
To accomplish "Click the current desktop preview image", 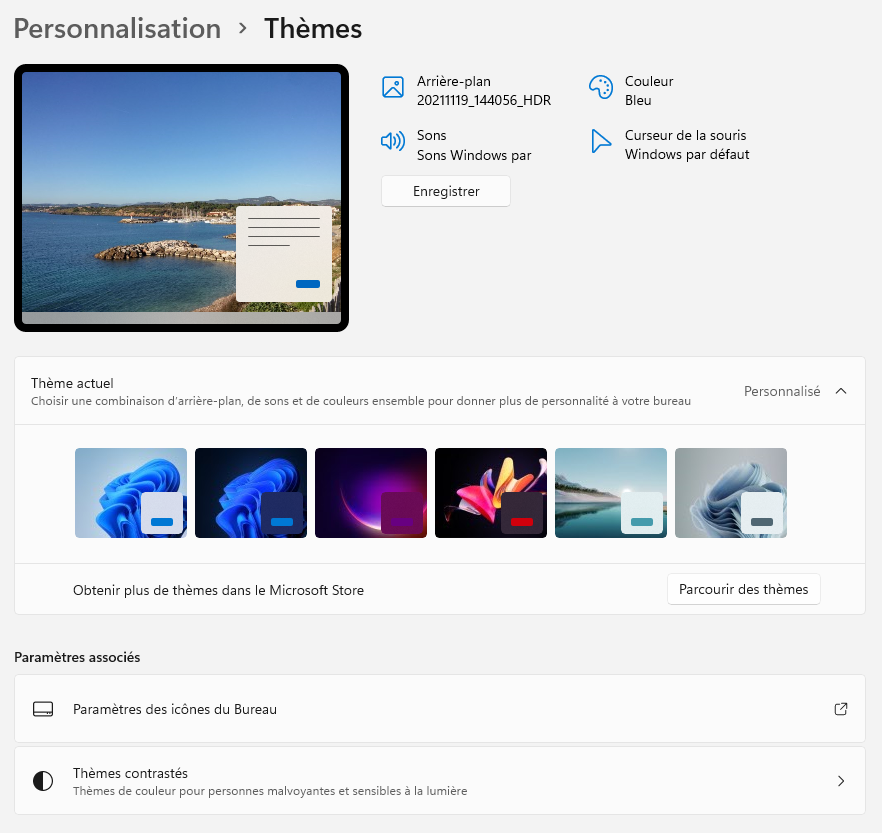I will 181,197.
